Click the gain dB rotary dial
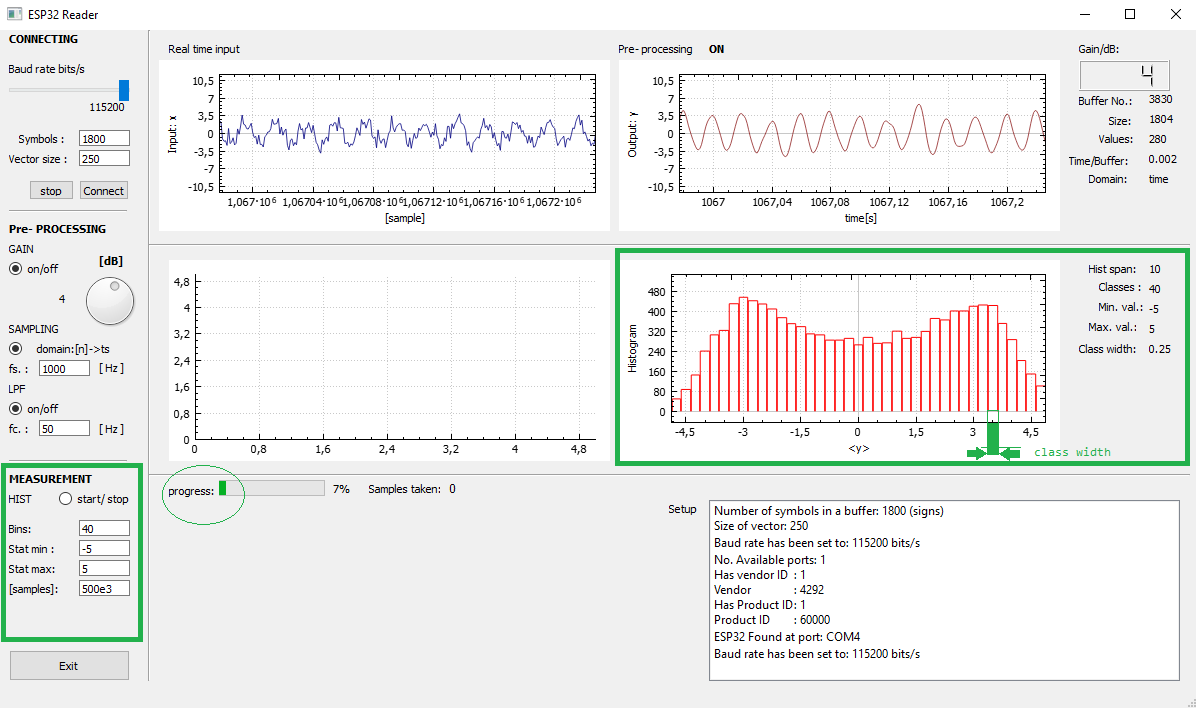Image resolution: width=1196 pixels, height=708 pixels. pyautogui.click(x=110, y=301)
